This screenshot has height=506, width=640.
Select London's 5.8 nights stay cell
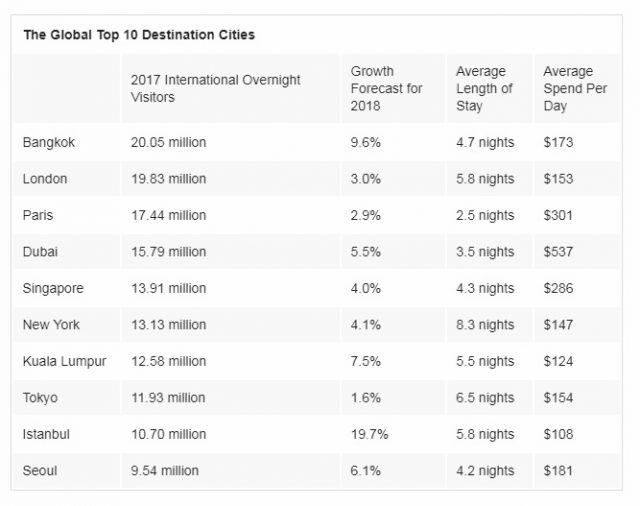(485, 179)
